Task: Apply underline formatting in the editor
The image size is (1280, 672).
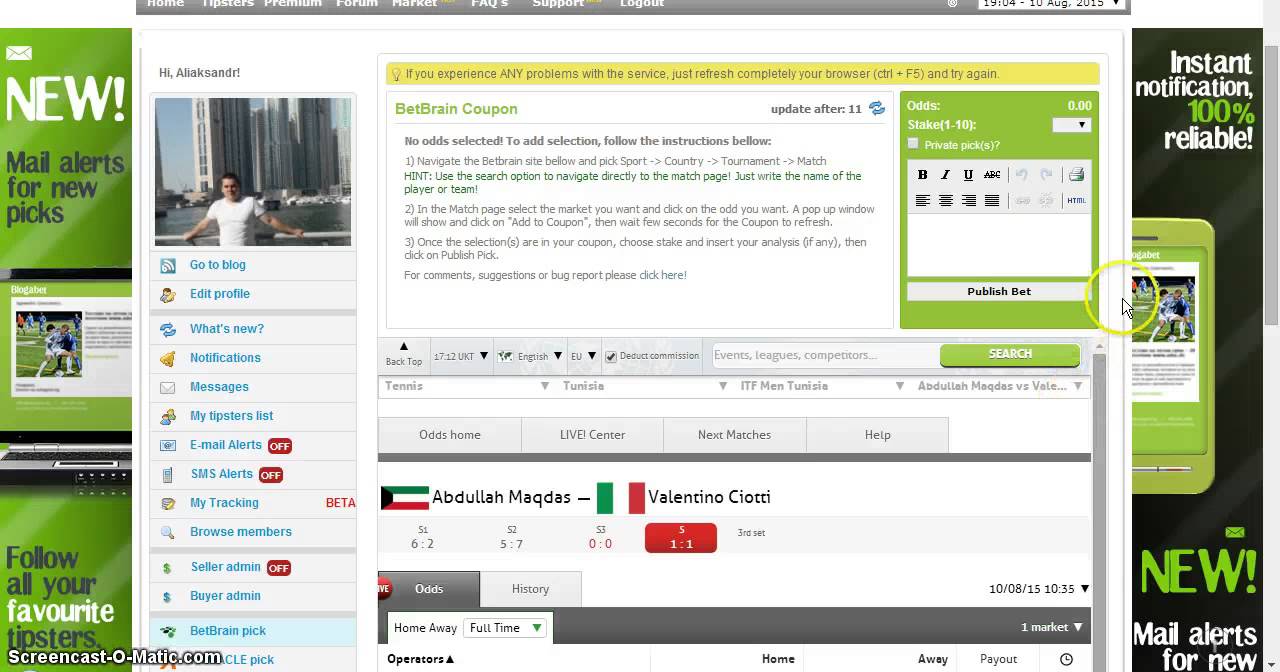Action: (968, 175)
